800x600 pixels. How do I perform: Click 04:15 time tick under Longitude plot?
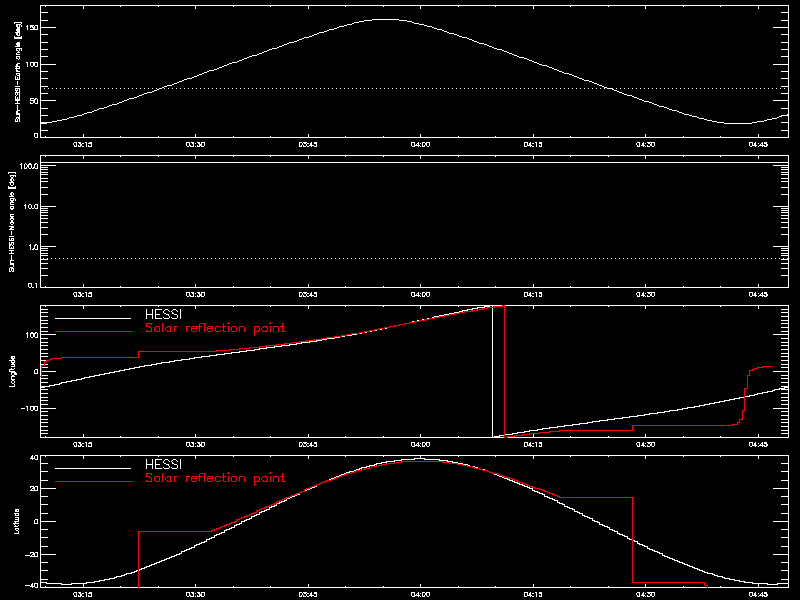(533, 444)
